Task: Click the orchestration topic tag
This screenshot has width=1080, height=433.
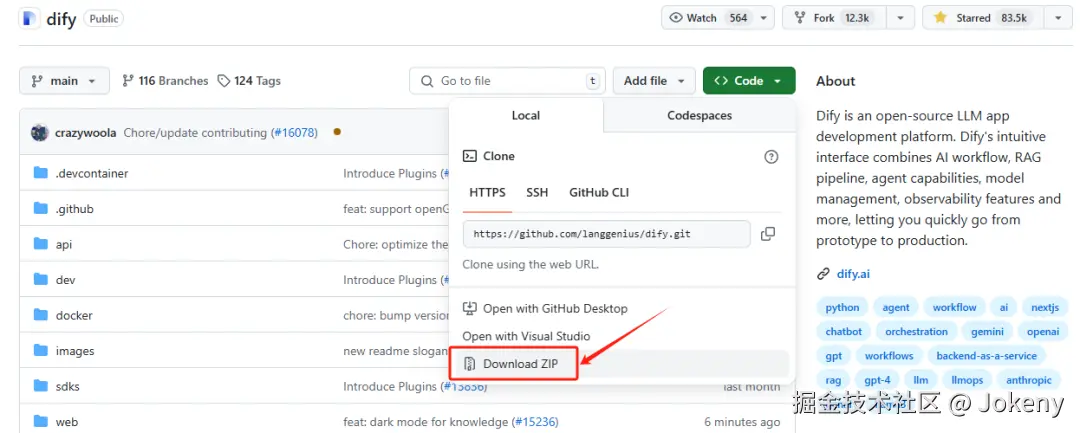Action: pos(916,332)
